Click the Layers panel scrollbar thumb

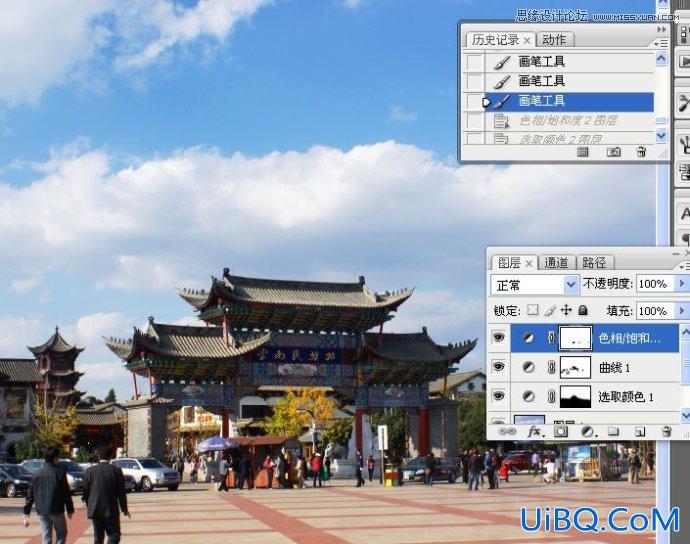pyautogui.click(x=685, y=362)
